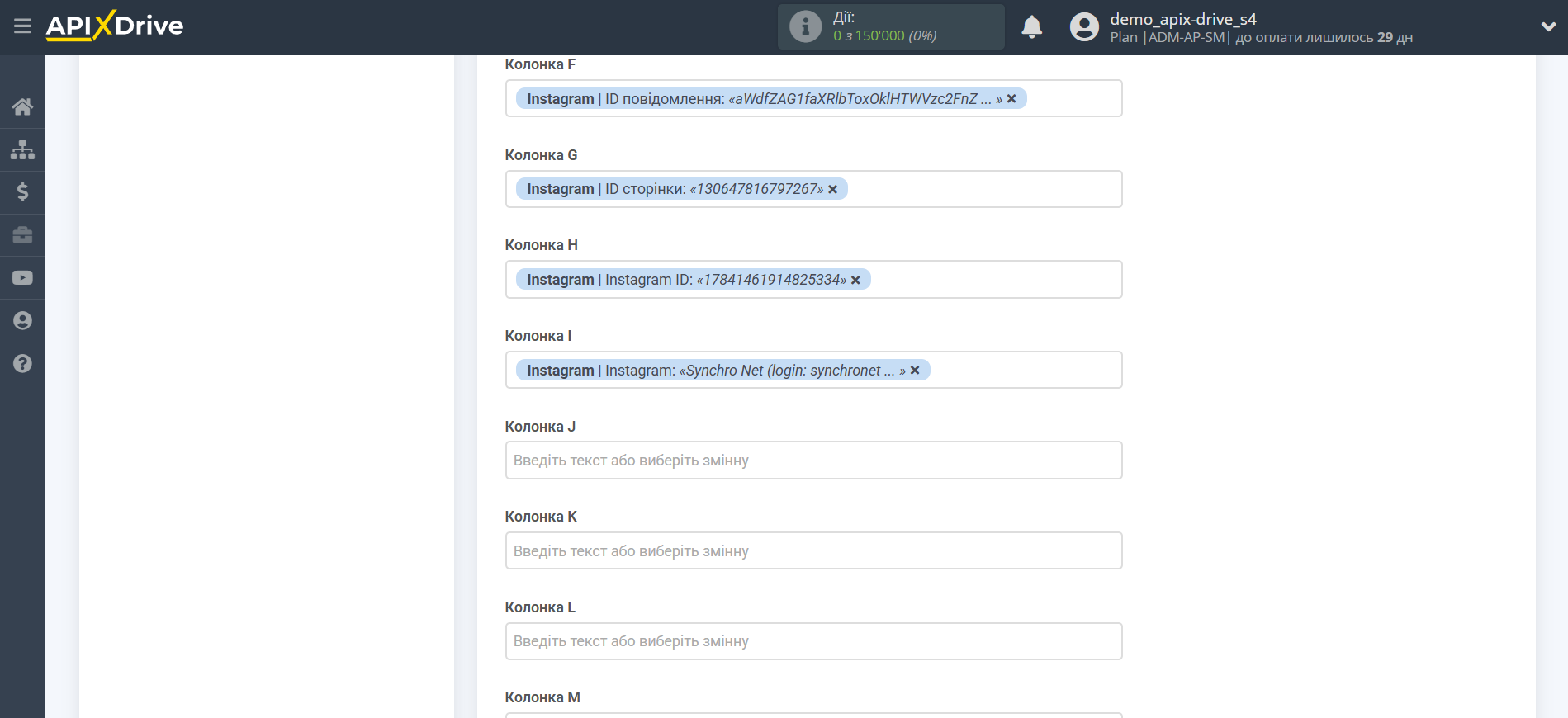The width and height of the screenshot is (1568, 718).
Task: Open the connections sitemap icon
Action: pos(22,149)
